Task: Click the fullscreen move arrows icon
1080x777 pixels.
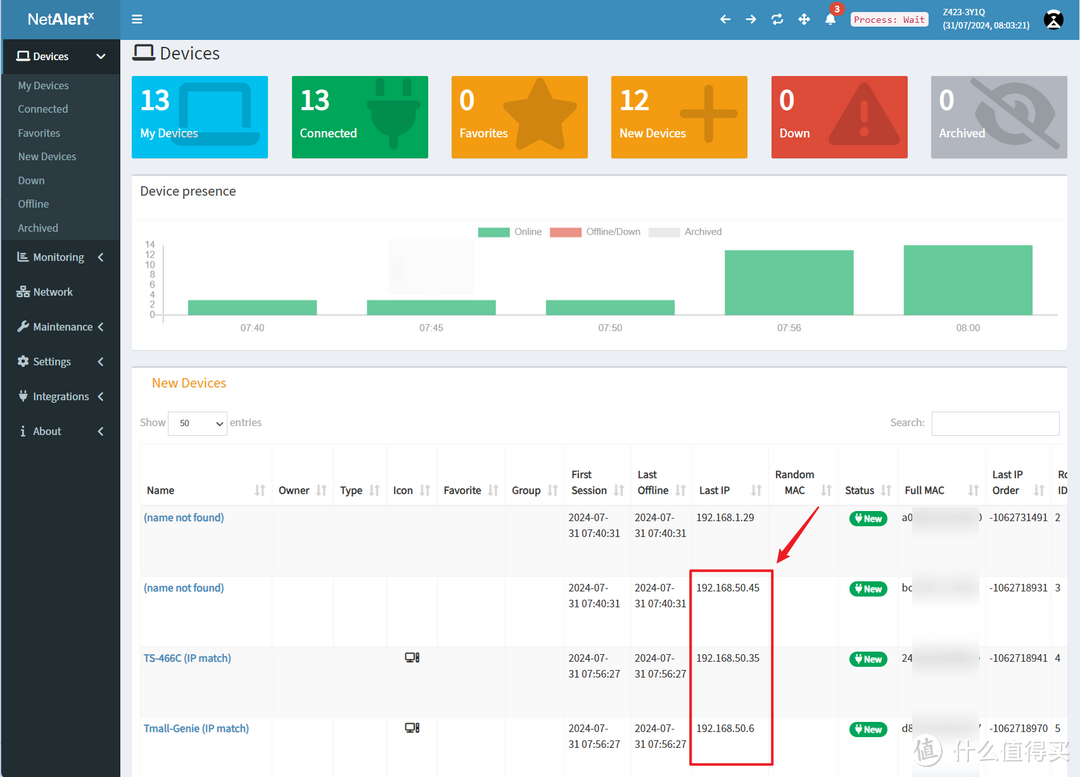Action: [803, 19]
